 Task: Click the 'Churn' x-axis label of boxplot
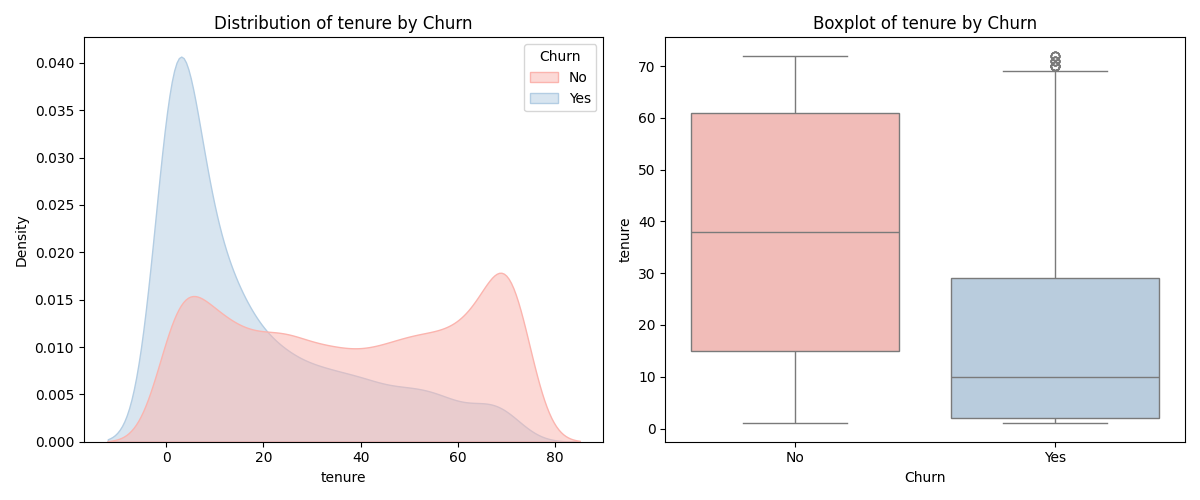(x=924, y=478)
